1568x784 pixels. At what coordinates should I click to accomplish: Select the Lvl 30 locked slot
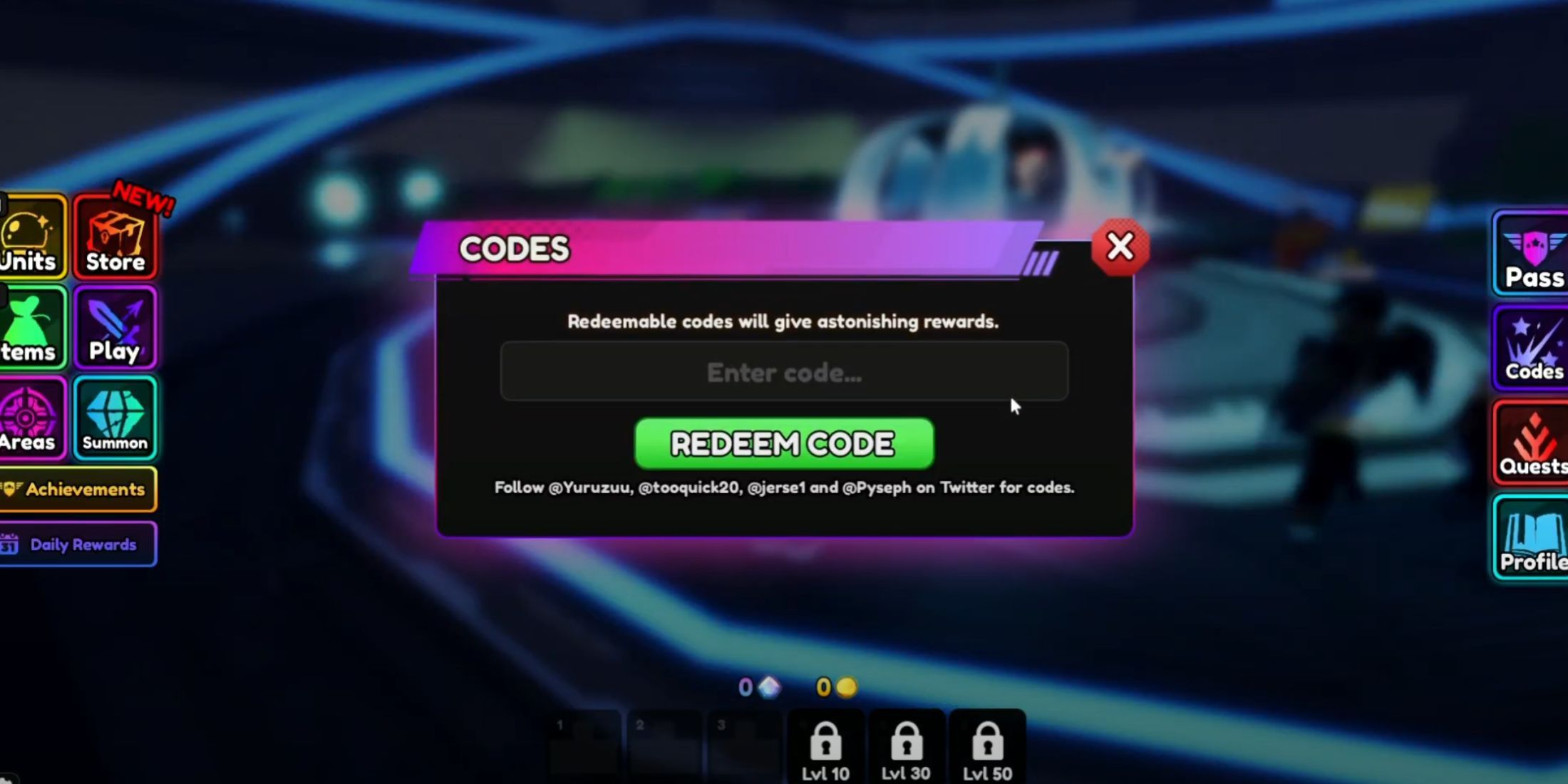coord(904,746)
